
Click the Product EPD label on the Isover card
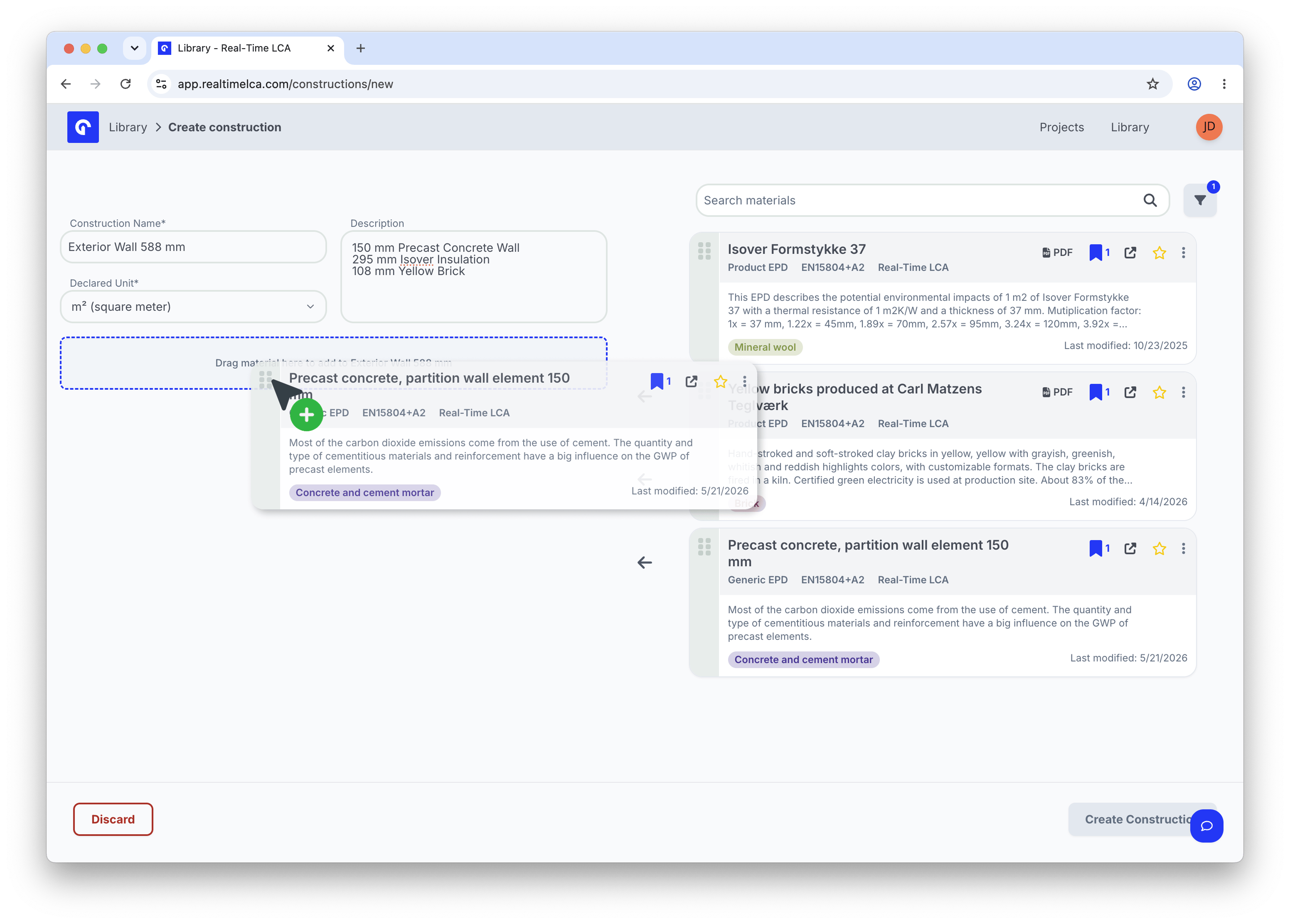coord(758,267)
